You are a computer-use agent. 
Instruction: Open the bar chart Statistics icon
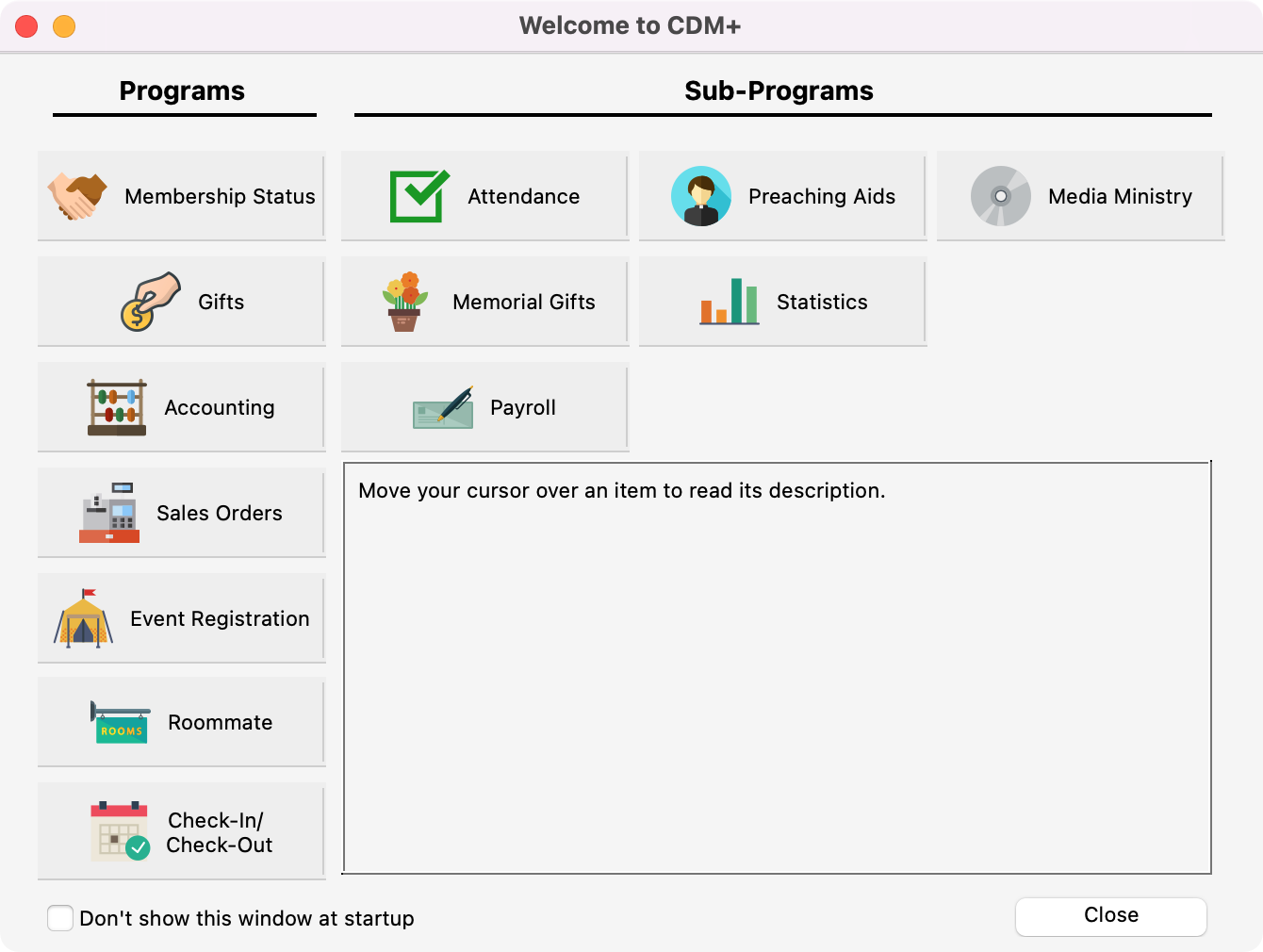click(729, 302)
